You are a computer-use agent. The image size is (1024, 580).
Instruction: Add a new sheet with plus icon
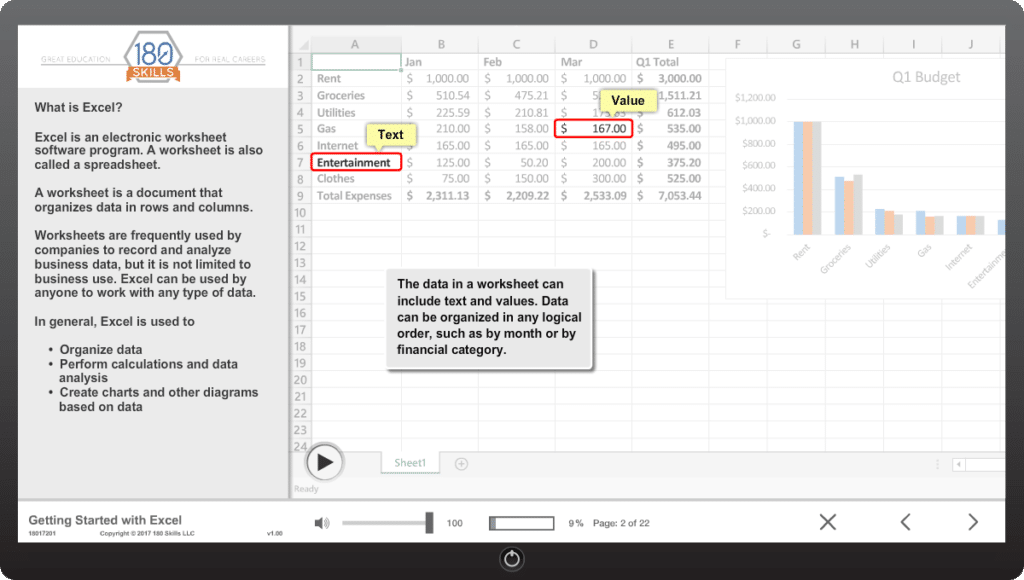[461, 463]
